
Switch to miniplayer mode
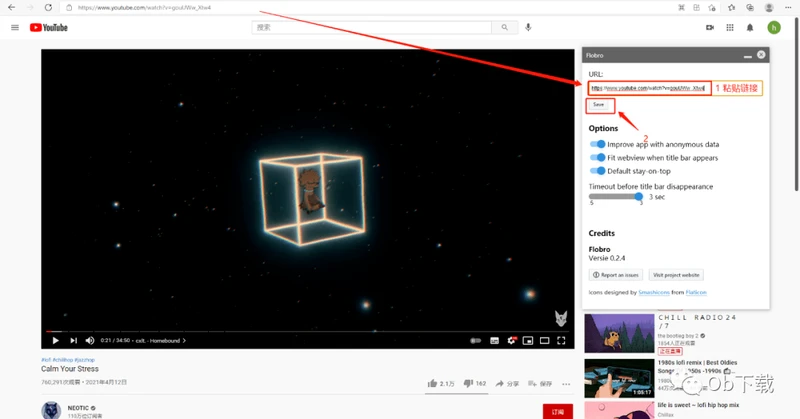coord(528,340)
